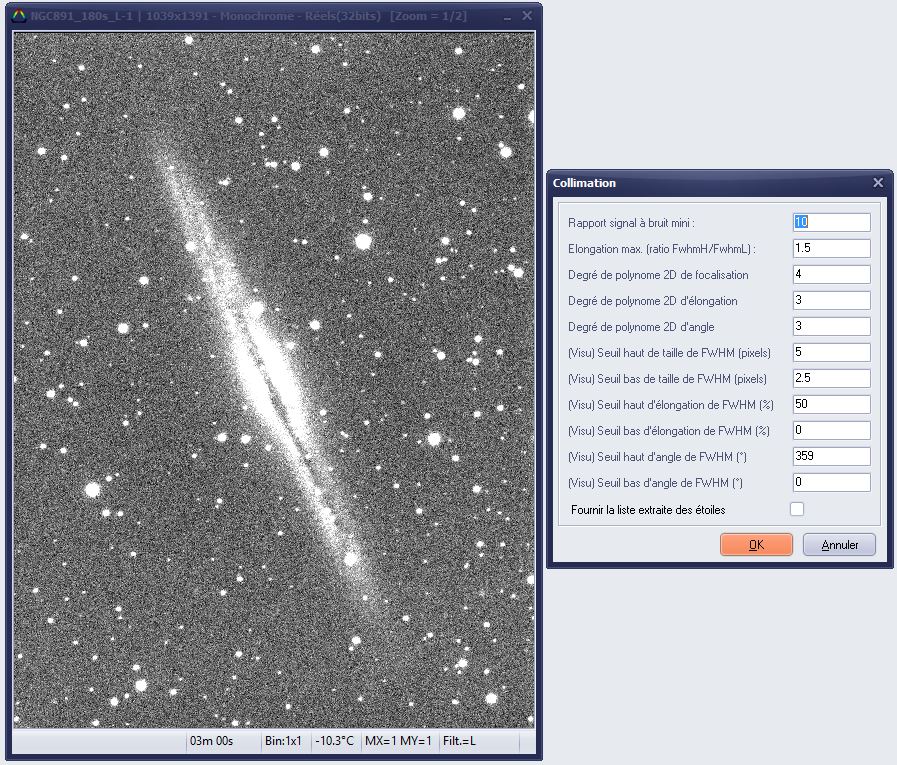This screenshot has width=897, height=765.
Task: Click 'Seuil bas d'élongation de FWHM' field
Action: (830, 431)
